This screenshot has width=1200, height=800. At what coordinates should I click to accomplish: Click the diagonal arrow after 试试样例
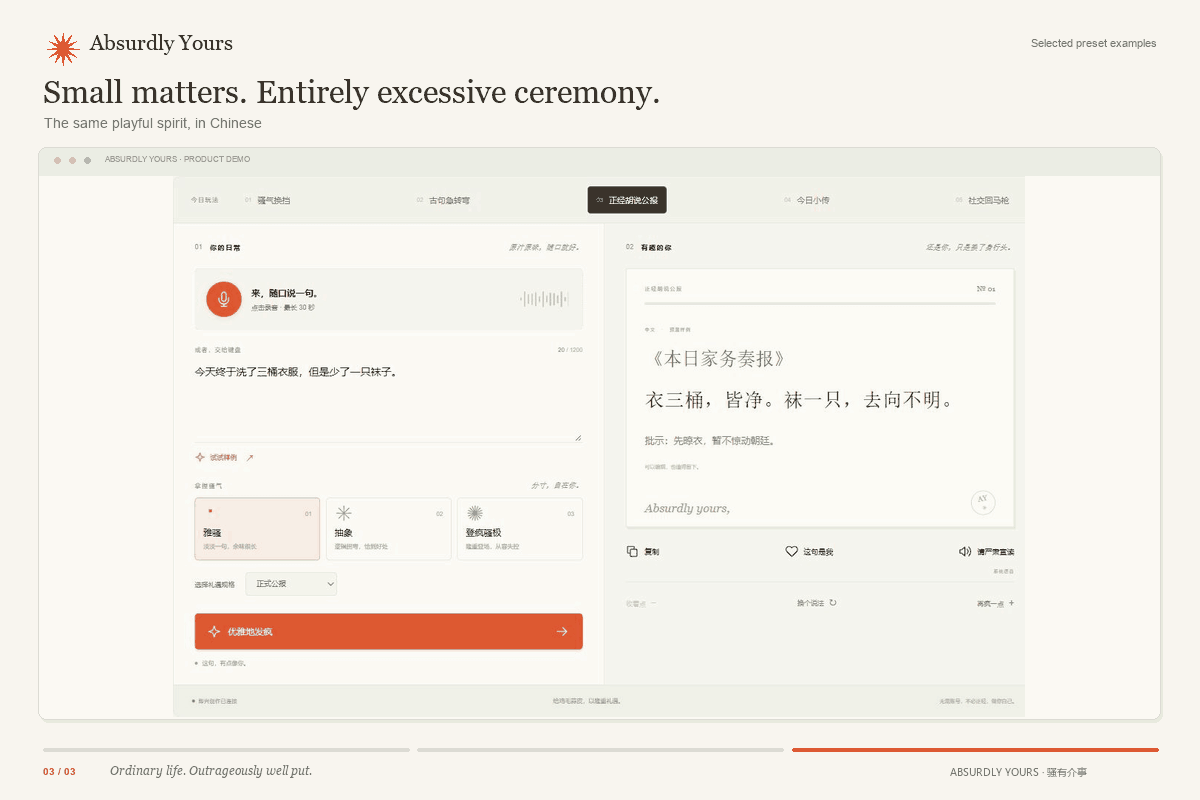[250, 457]
